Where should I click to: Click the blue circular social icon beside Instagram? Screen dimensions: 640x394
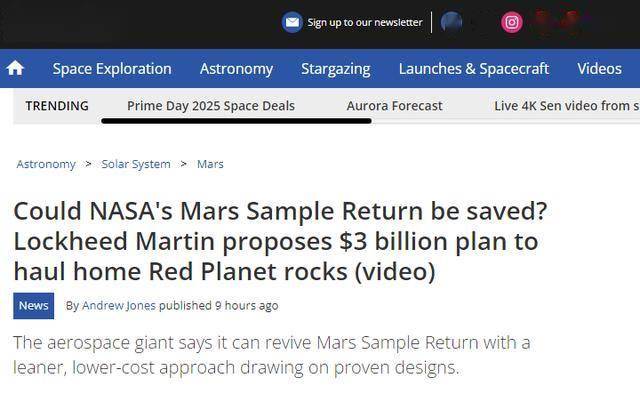451,22
